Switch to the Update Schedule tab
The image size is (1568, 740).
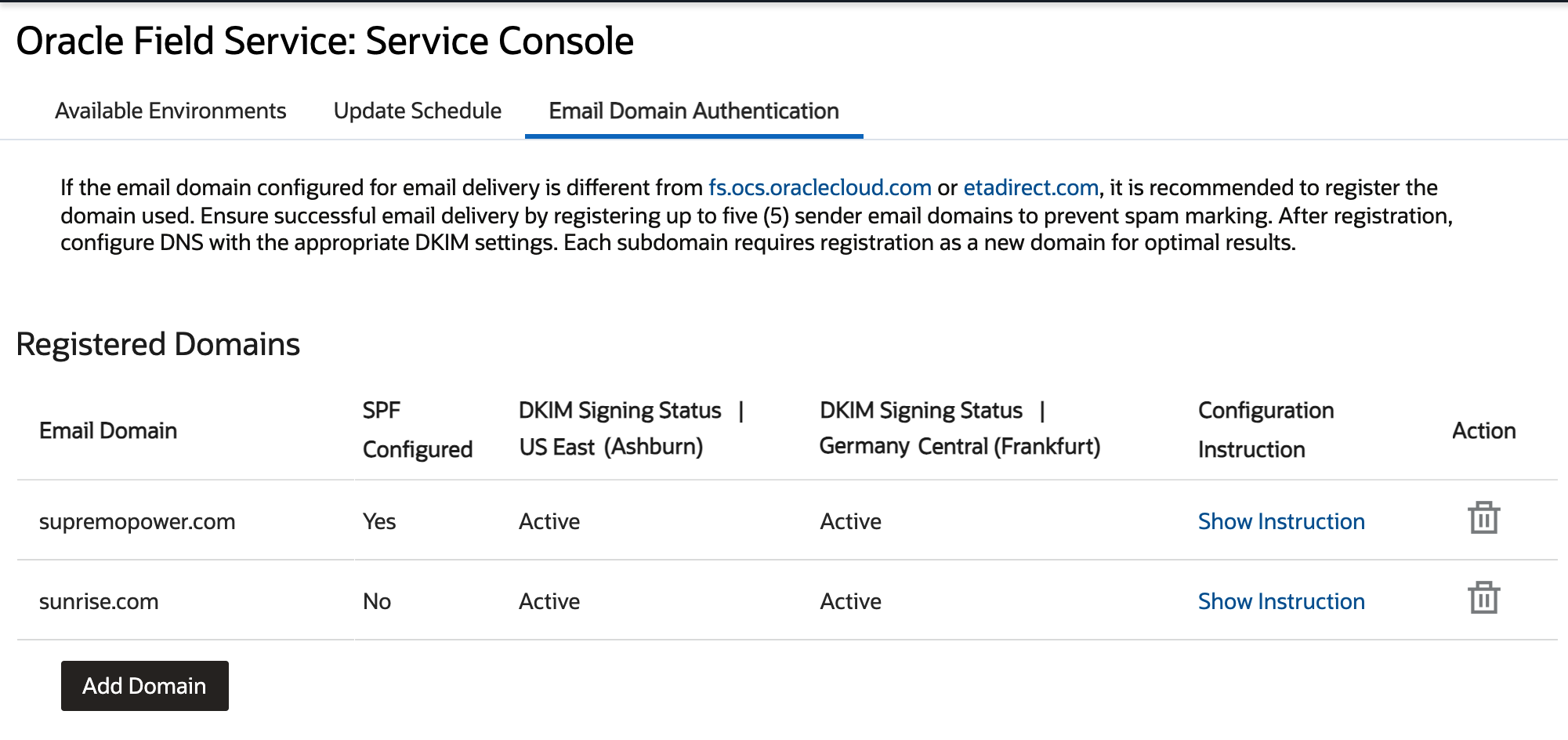[x=418, y=111]
